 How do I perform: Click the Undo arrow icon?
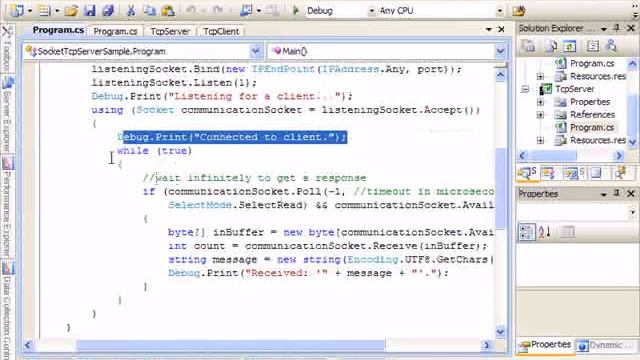(x=191, y=10)
